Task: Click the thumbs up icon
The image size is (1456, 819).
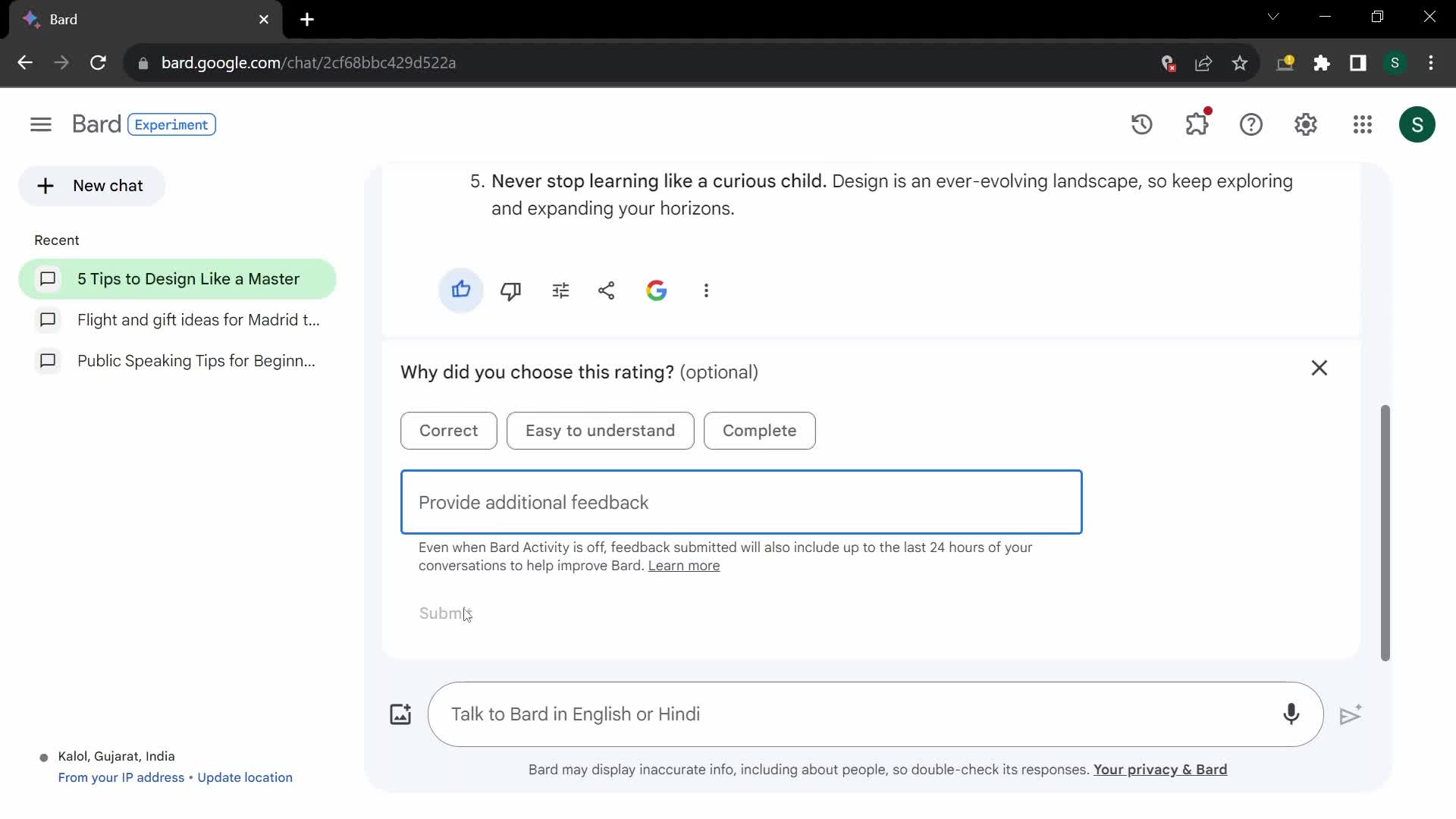Action: tap(460, 290)
